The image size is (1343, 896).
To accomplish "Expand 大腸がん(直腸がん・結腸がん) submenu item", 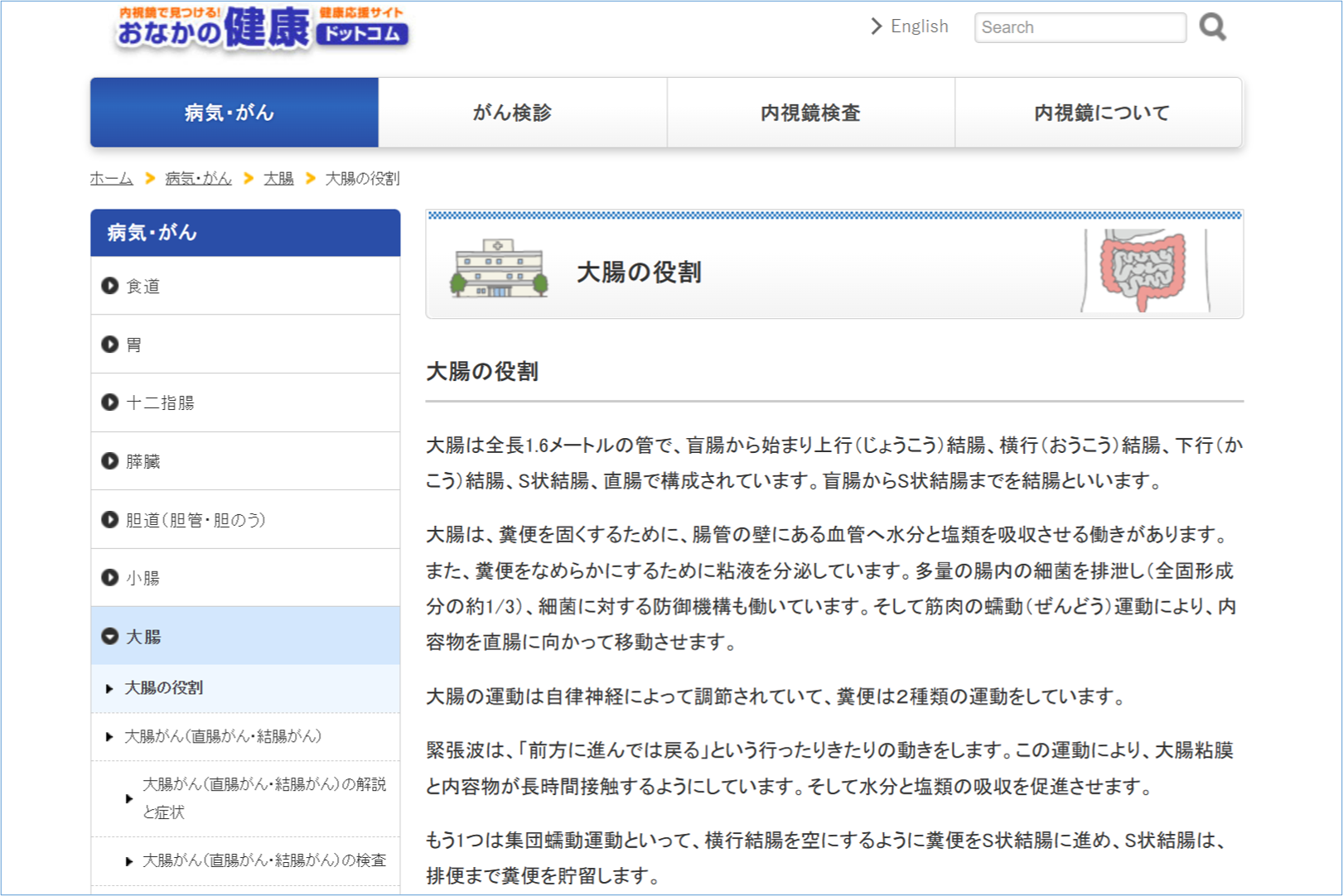I will pos(222,736).
